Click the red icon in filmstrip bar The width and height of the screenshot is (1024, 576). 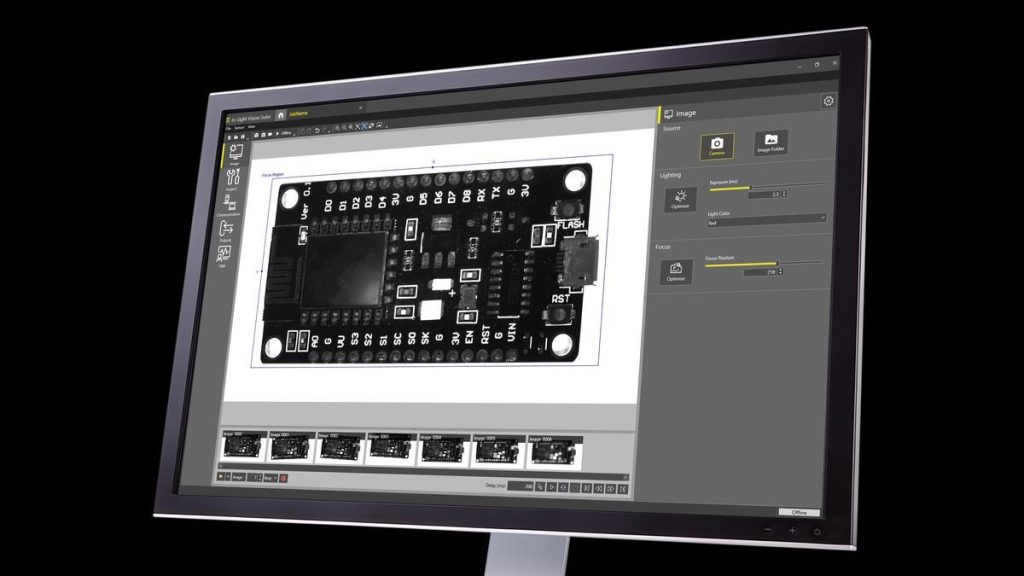click(283, 478)
